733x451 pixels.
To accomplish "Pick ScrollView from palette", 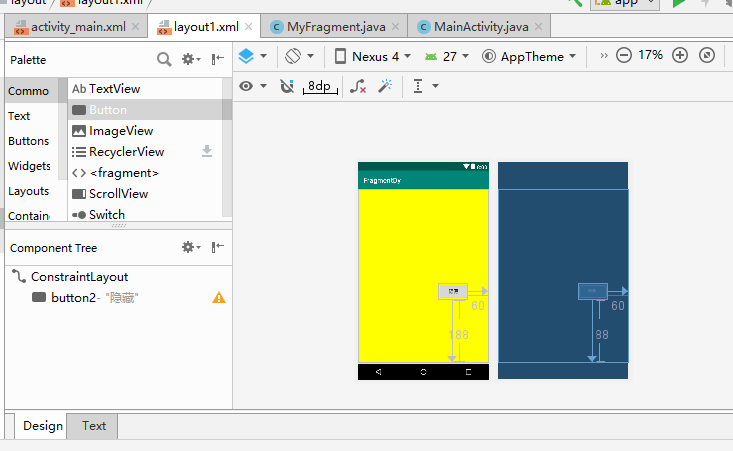I will (145, 194).
